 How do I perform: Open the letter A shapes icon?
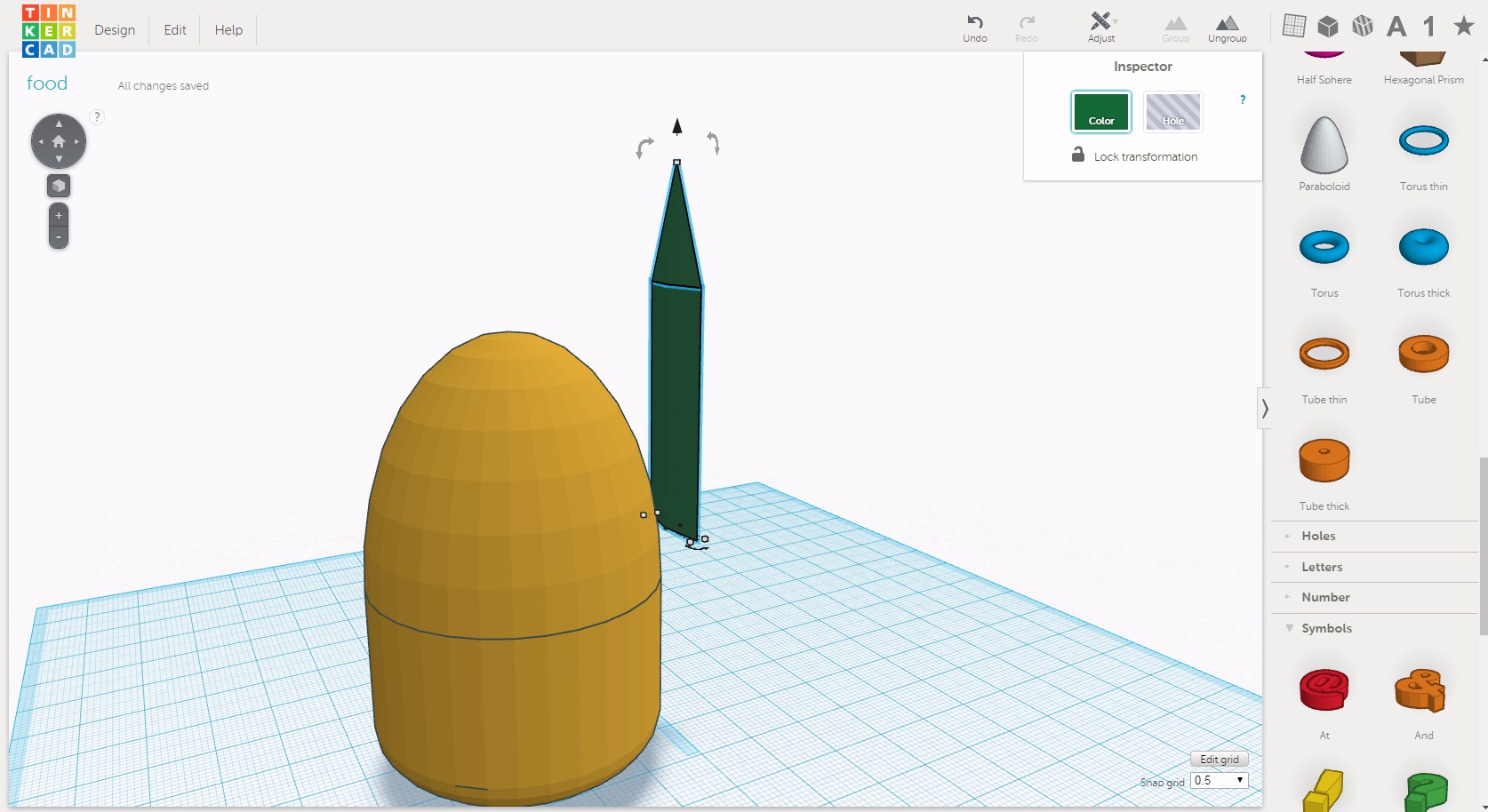[1397, 27]
